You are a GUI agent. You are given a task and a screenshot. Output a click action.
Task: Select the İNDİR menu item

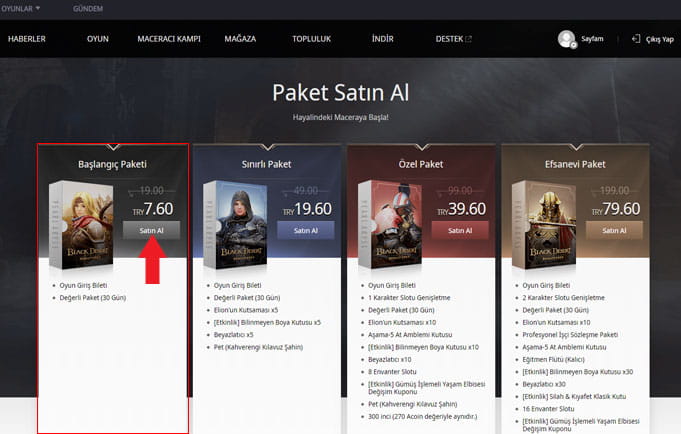point(383,39)
